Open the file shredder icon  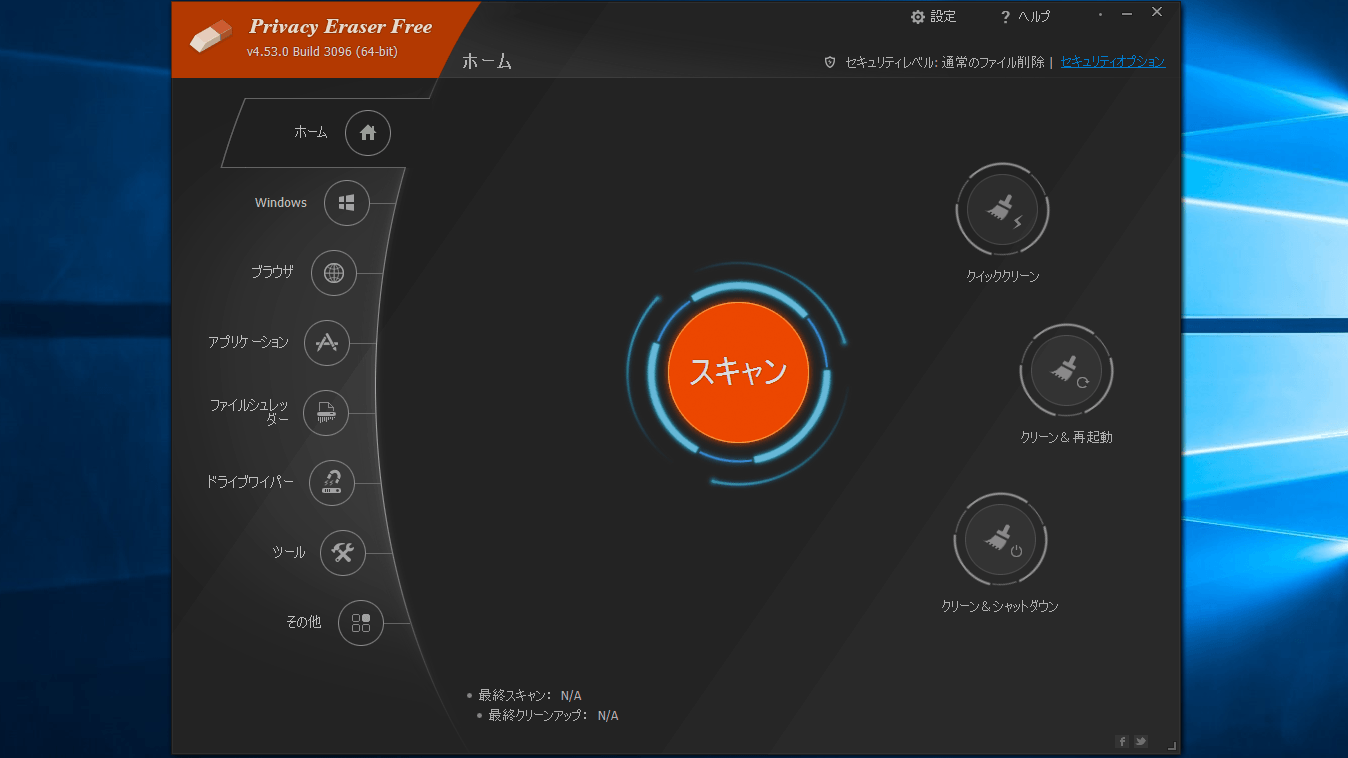pos(325,412)
